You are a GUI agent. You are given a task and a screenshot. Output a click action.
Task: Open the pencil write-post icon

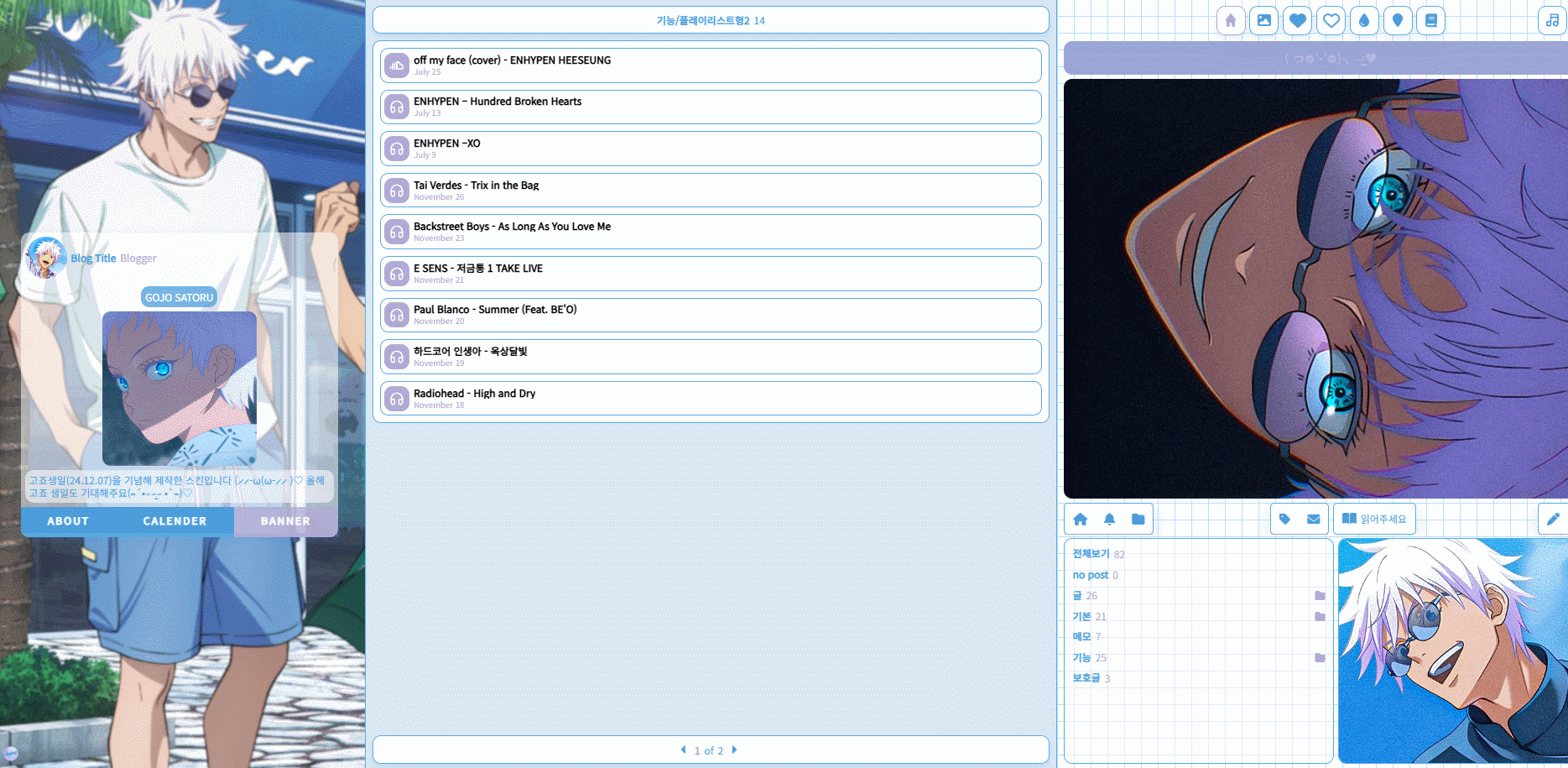1553,520
